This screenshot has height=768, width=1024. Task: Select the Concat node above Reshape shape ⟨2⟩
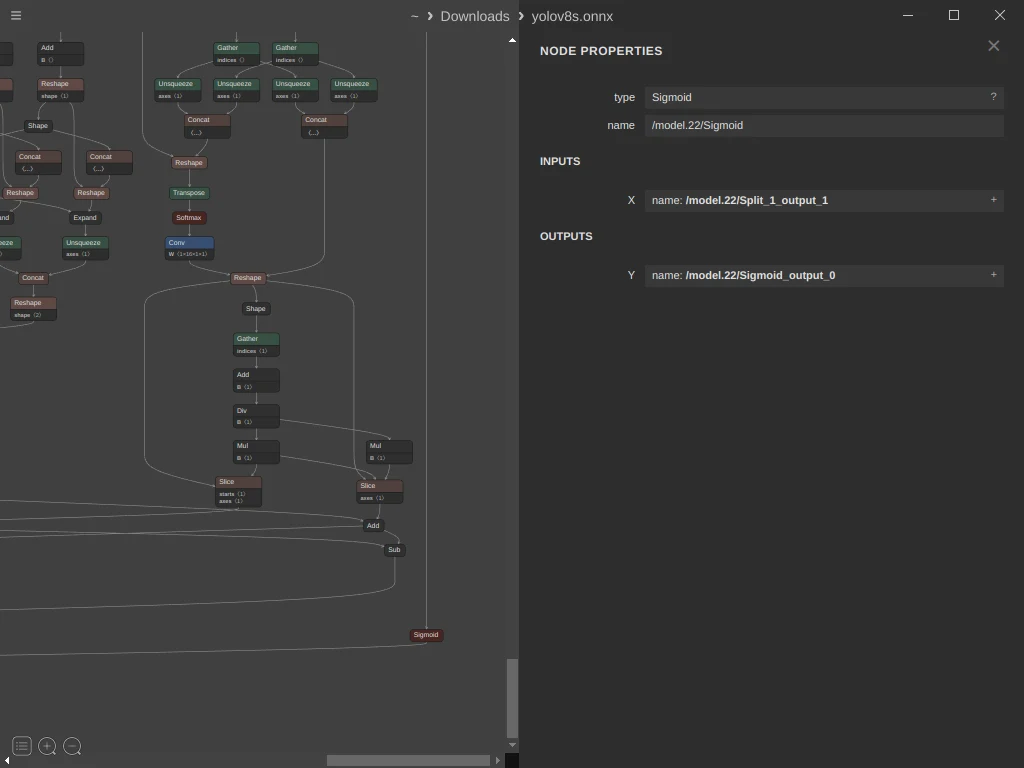pyautogui.click(x=33, y=278)
